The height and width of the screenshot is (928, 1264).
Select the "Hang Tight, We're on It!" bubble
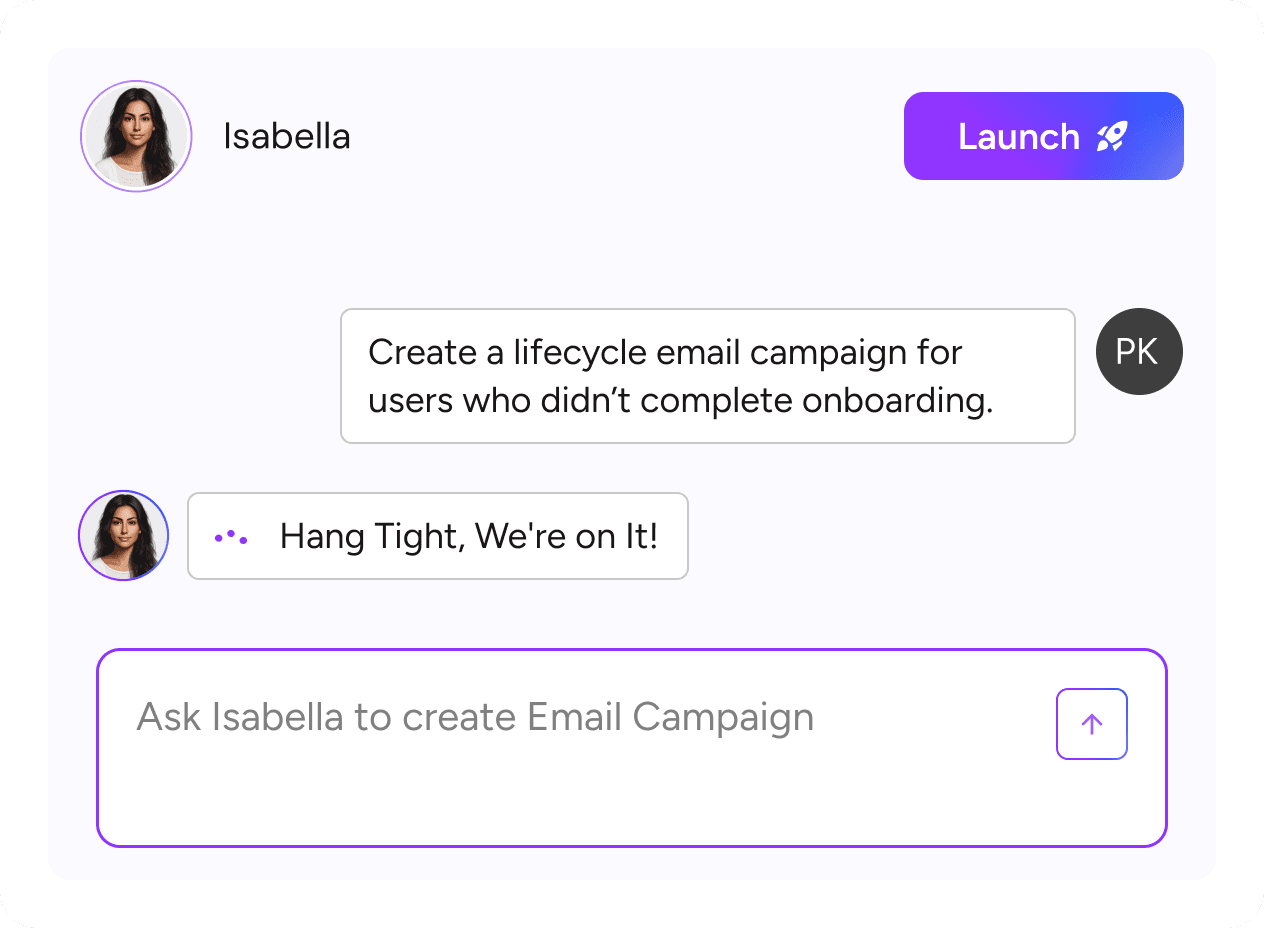point(438,536)
